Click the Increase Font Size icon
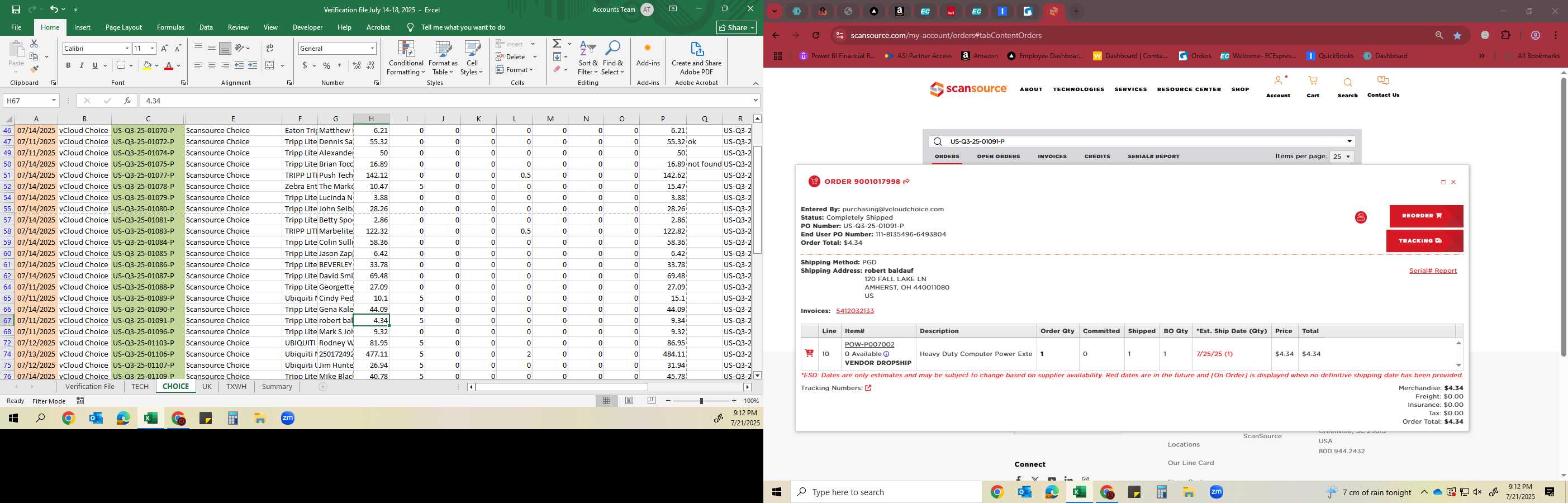The width and height of the screenshot is (1568, 503). coord(164,48)
